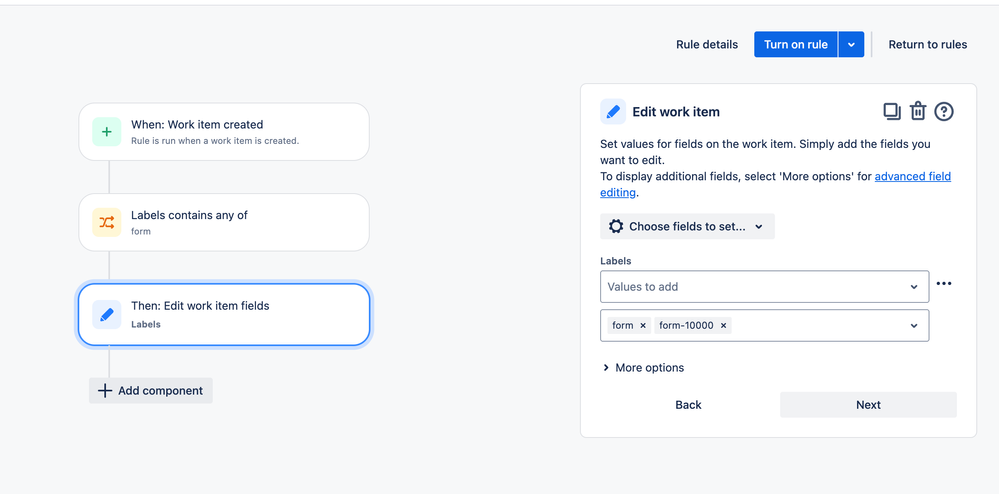The height and width of the screenshot is (494, 999).
Task: Click the blue pencil action icon in rule flow
Action: tap(106, 314)
